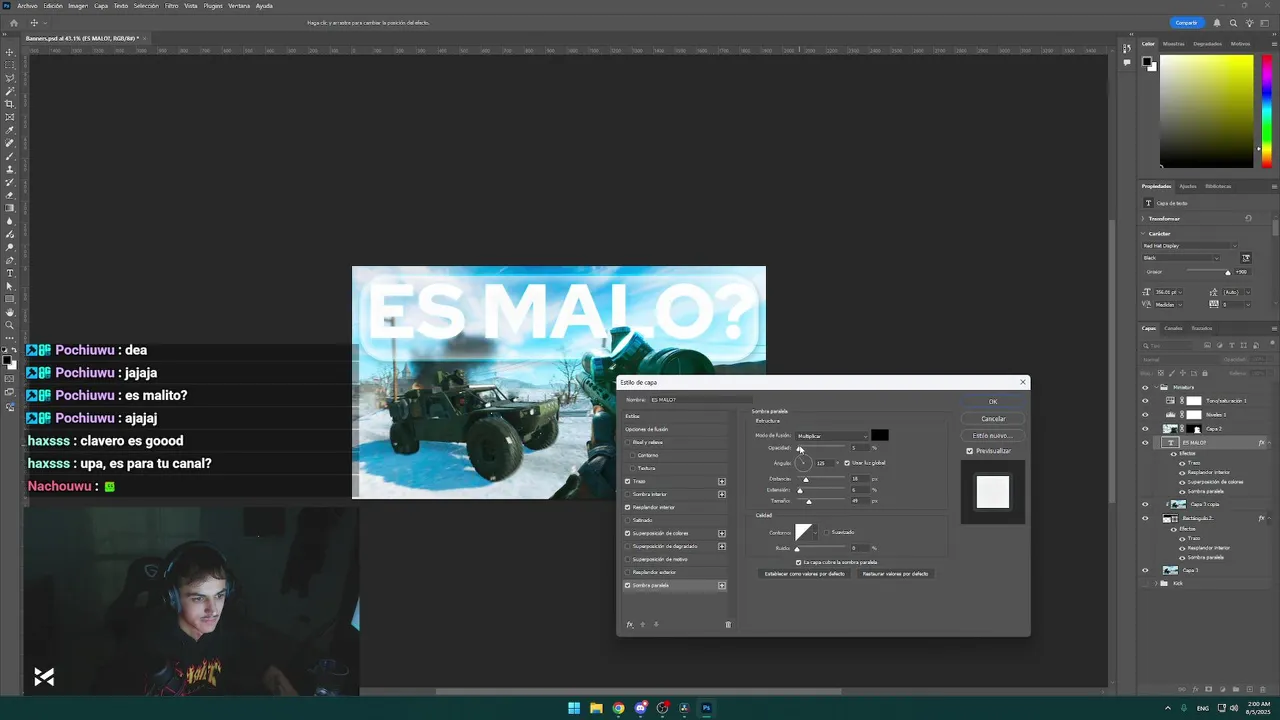The image size is (1280, 720).
Task: Enable the Sombra interior checkbox
Action: [x=628, y=494]
